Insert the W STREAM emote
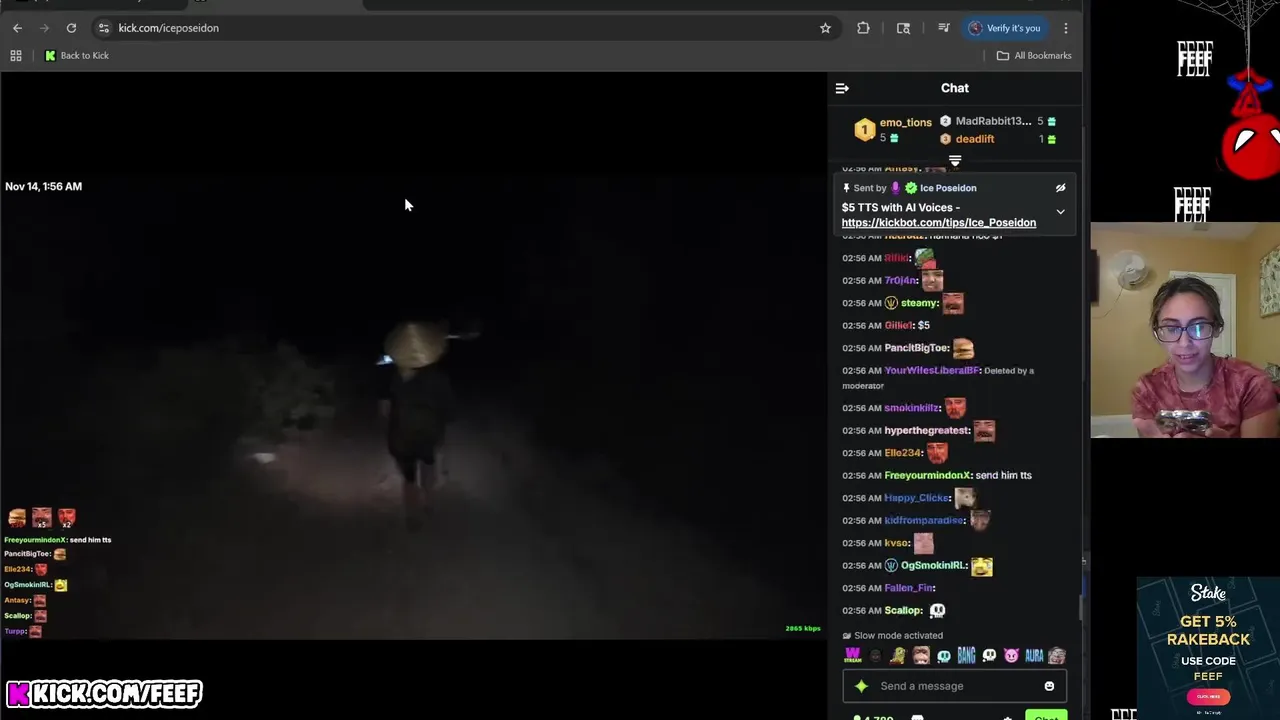This screenshot has width=1280, height=720. pos(852,656)
